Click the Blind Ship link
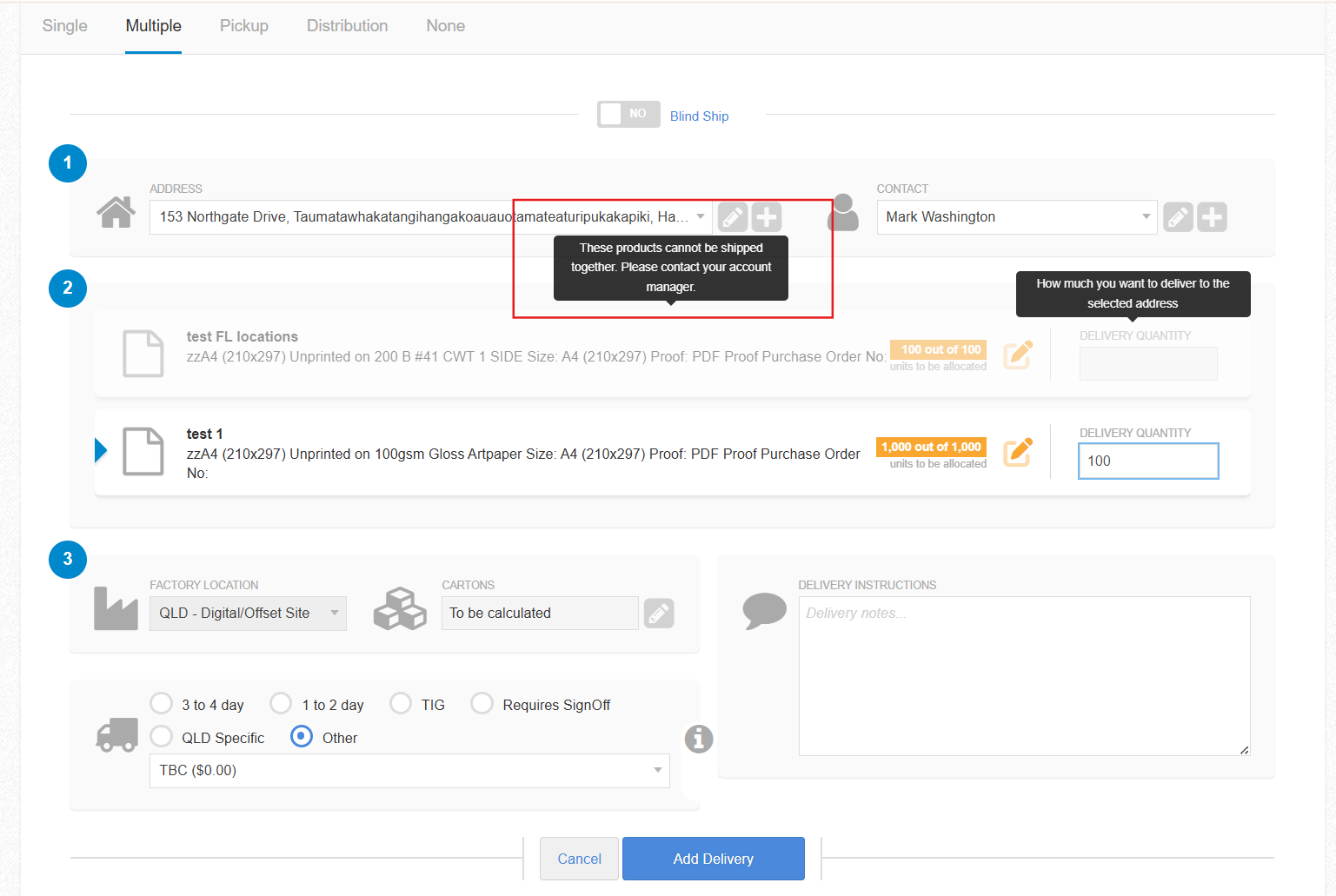Viewport: 1336px width, 896px height. [700, 116]
